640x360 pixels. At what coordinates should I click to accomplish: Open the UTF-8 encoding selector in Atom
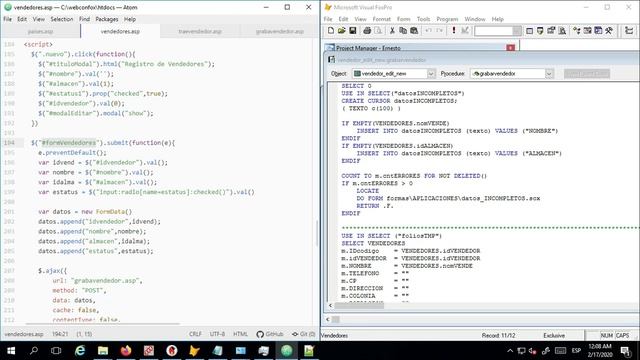[217, 334]
